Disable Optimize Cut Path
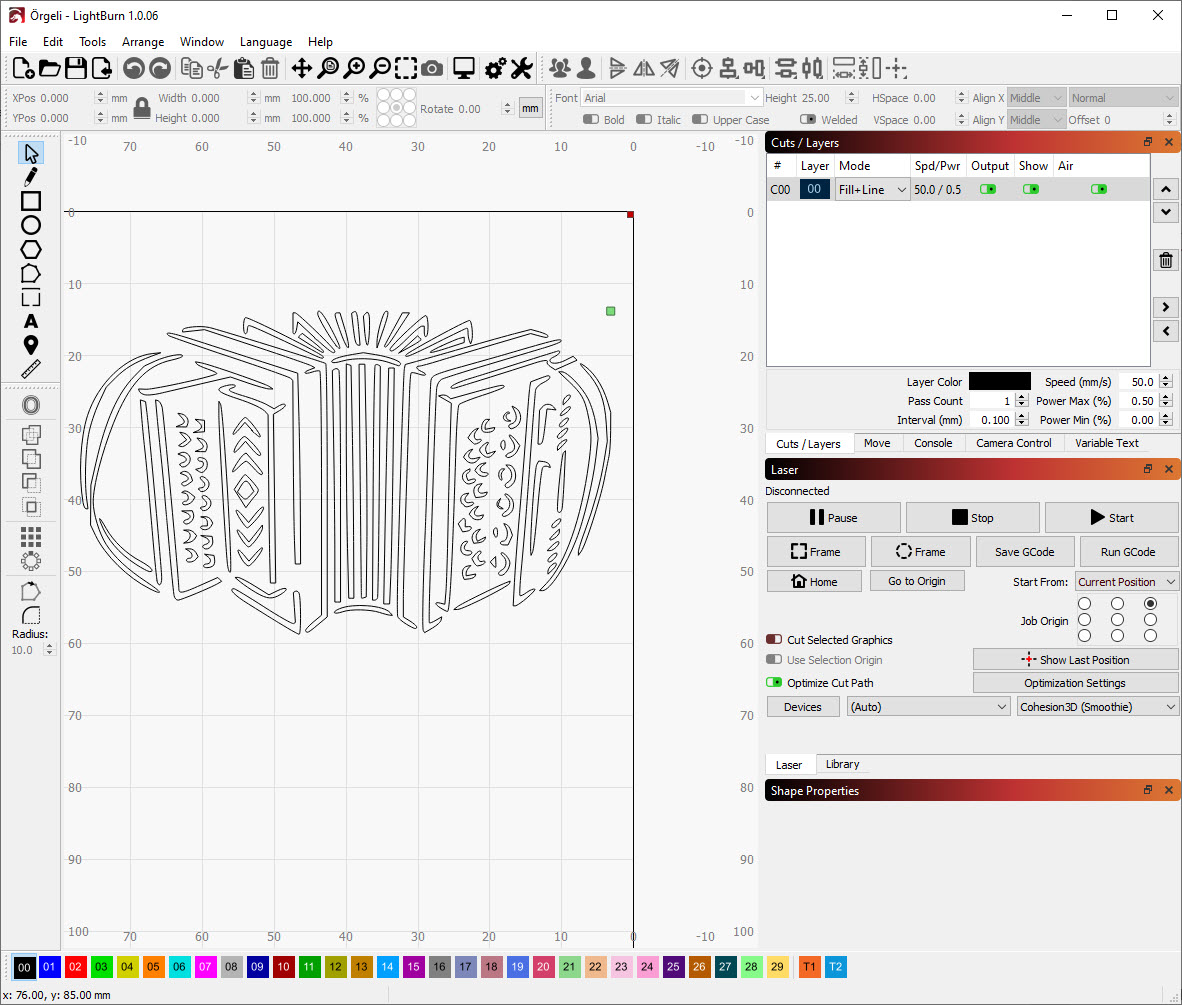Viewport: 1182px width, 1005px height. (x=774, y=683)
